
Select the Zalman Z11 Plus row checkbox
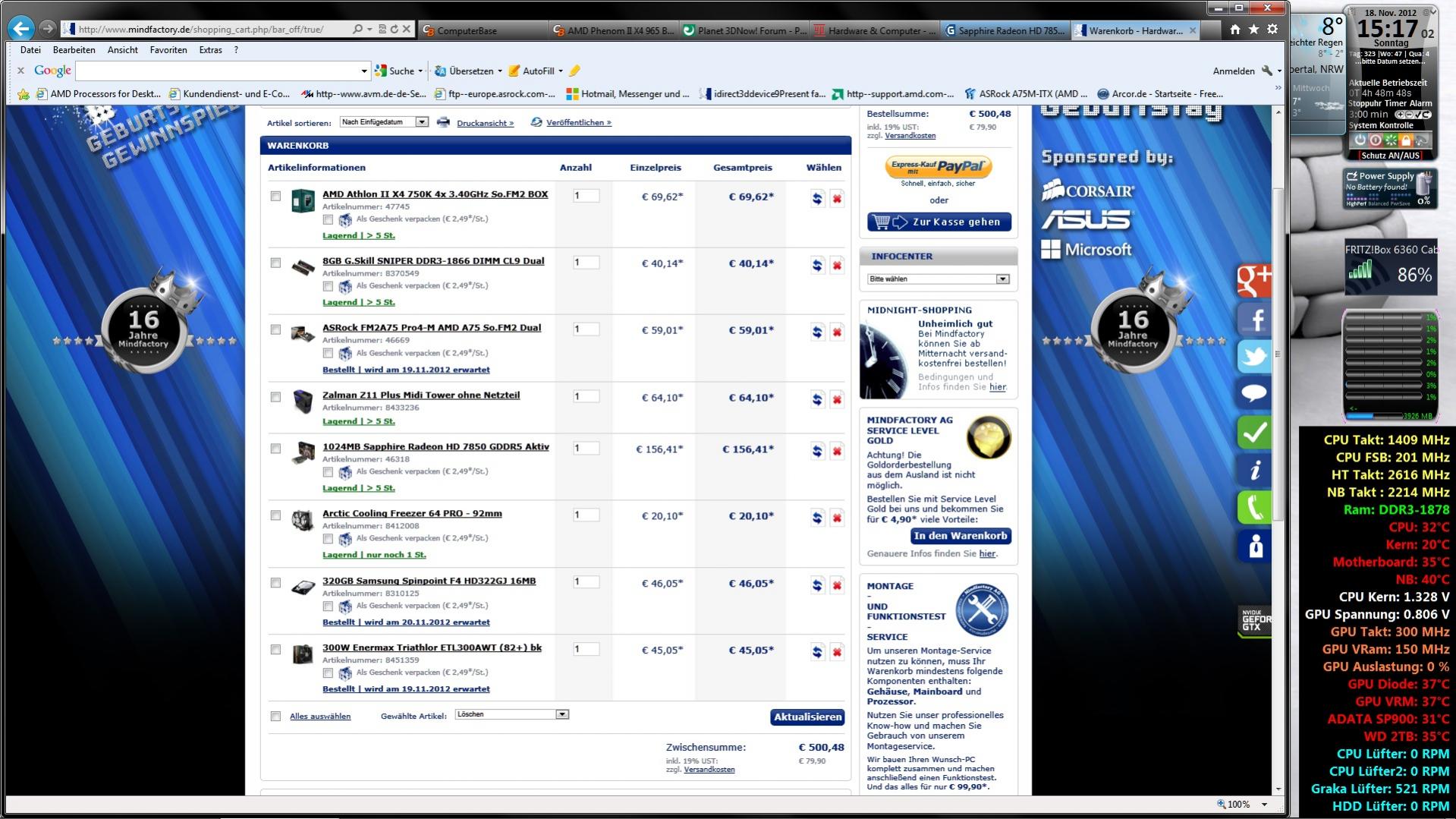pos(275,397)
